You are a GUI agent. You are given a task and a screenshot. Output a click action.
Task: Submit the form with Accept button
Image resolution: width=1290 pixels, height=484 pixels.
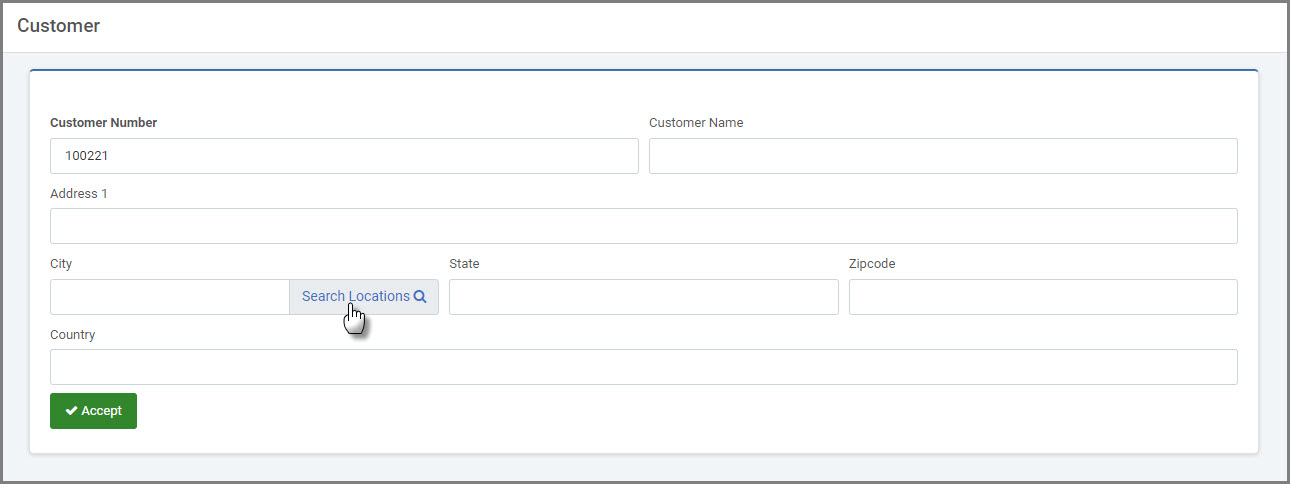point(93,411)
